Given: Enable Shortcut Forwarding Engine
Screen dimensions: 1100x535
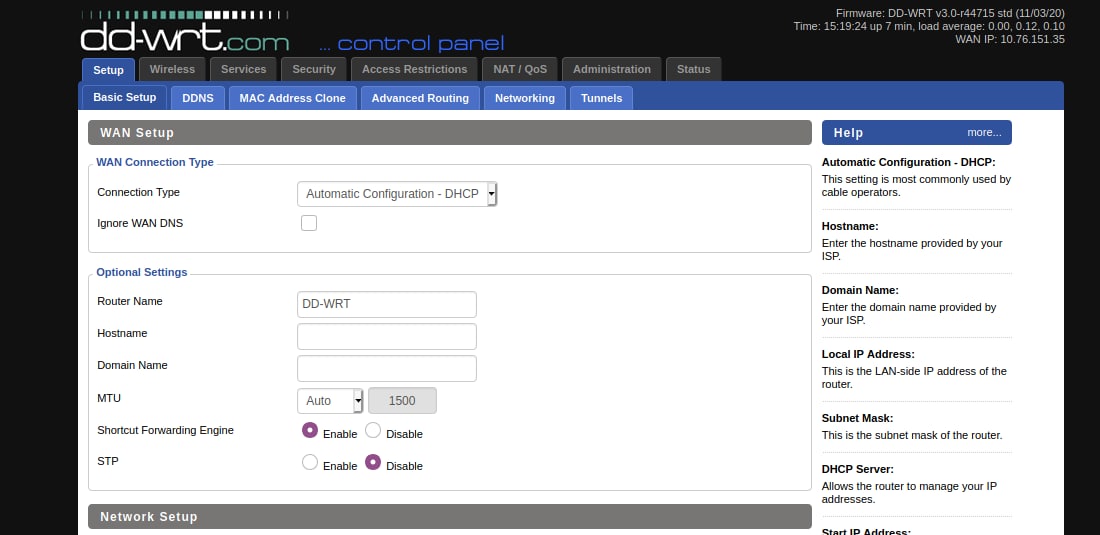Looking at the screenshot, I should tap(310, 431).
